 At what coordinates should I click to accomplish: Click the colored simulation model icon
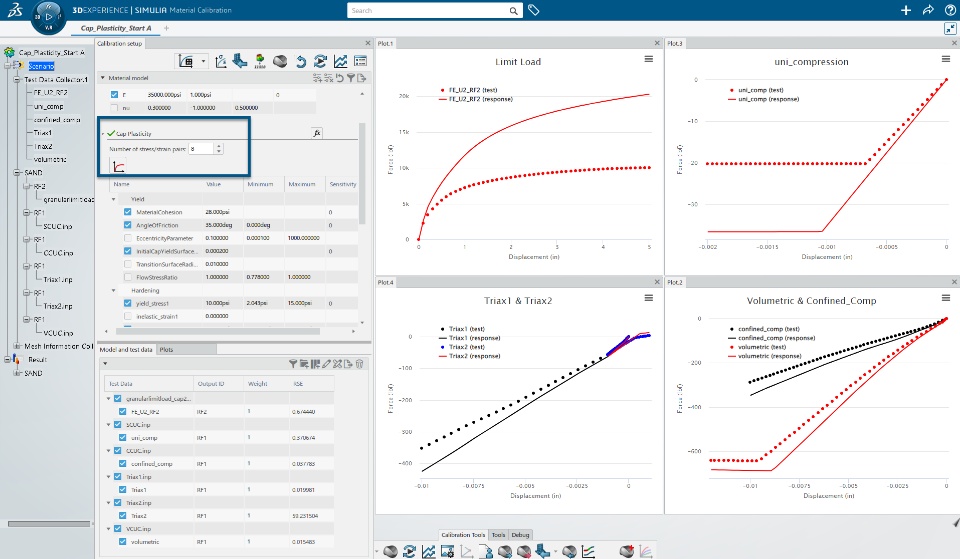point(260,61)
